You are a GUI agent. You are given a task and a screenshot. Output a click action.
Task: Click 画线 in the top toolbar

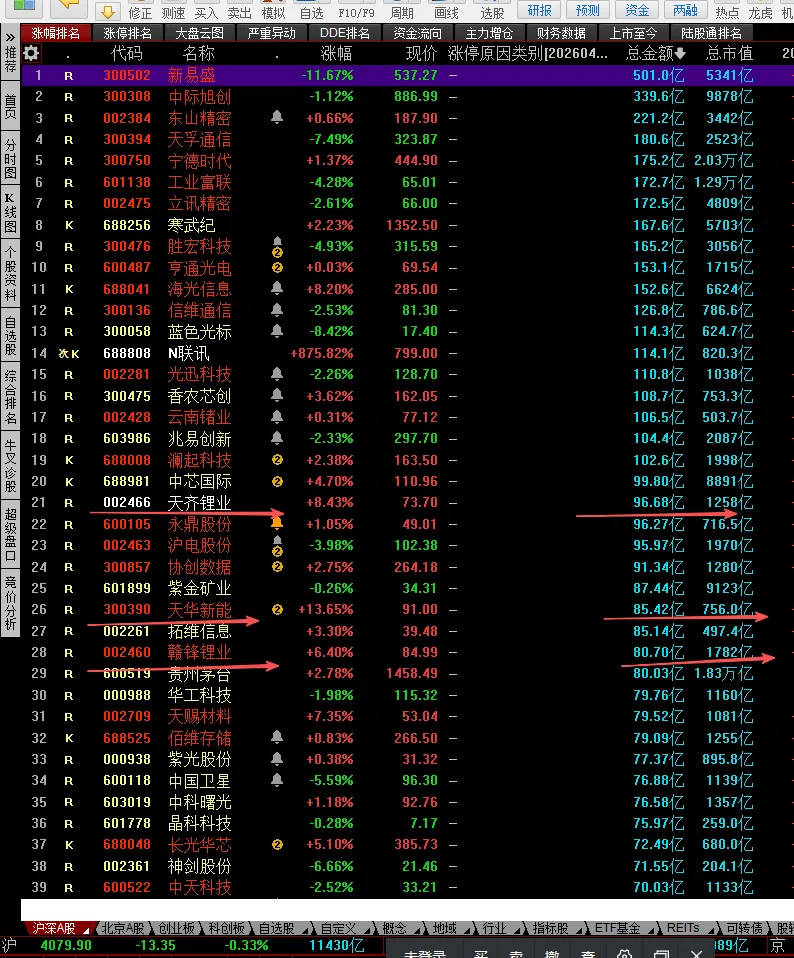pyautogui.click(x=446, y=13)
